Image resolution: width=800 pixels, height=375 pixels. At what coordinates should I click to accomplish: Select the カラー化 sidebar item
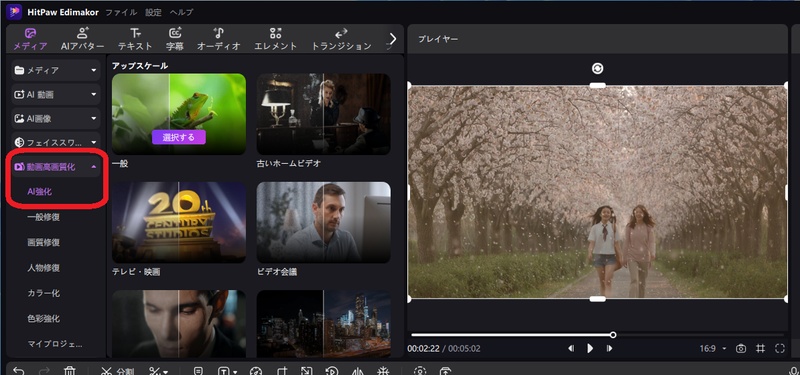[x=43, y=293]
